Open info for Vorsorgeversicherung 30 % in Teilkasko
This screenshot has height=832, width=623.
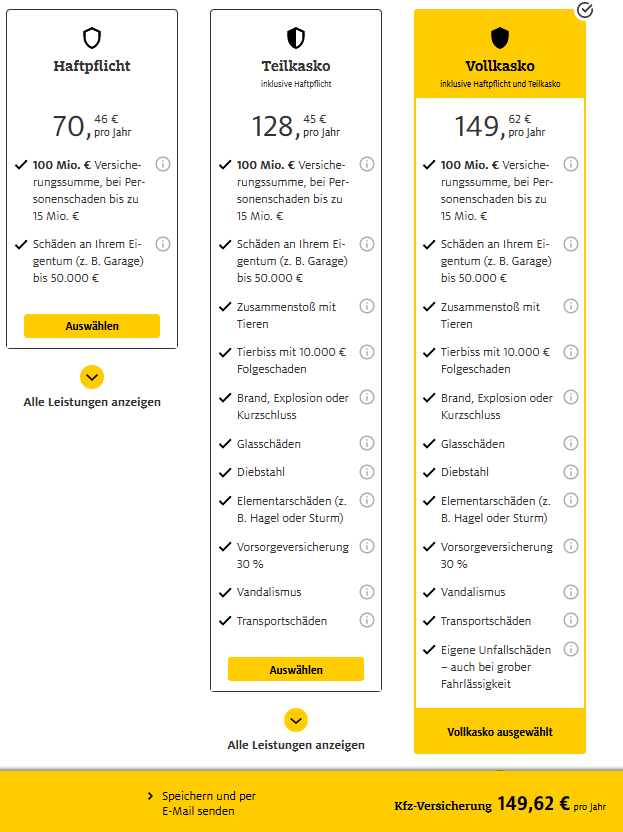(367, 546)
